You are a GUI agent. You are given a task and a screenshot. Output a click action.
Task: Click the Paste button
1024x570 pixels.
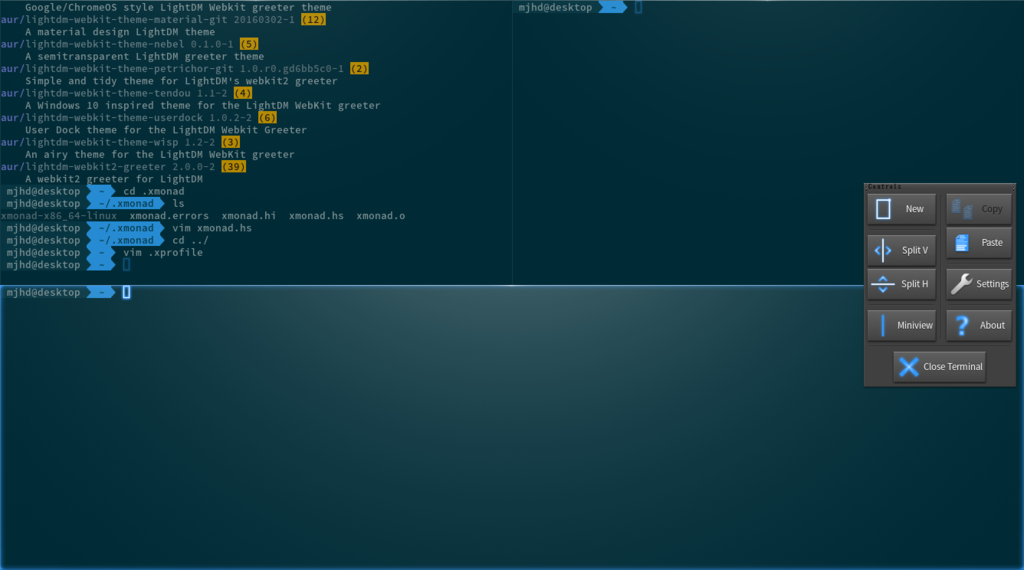pyautogui.click(x=978, y=243)
